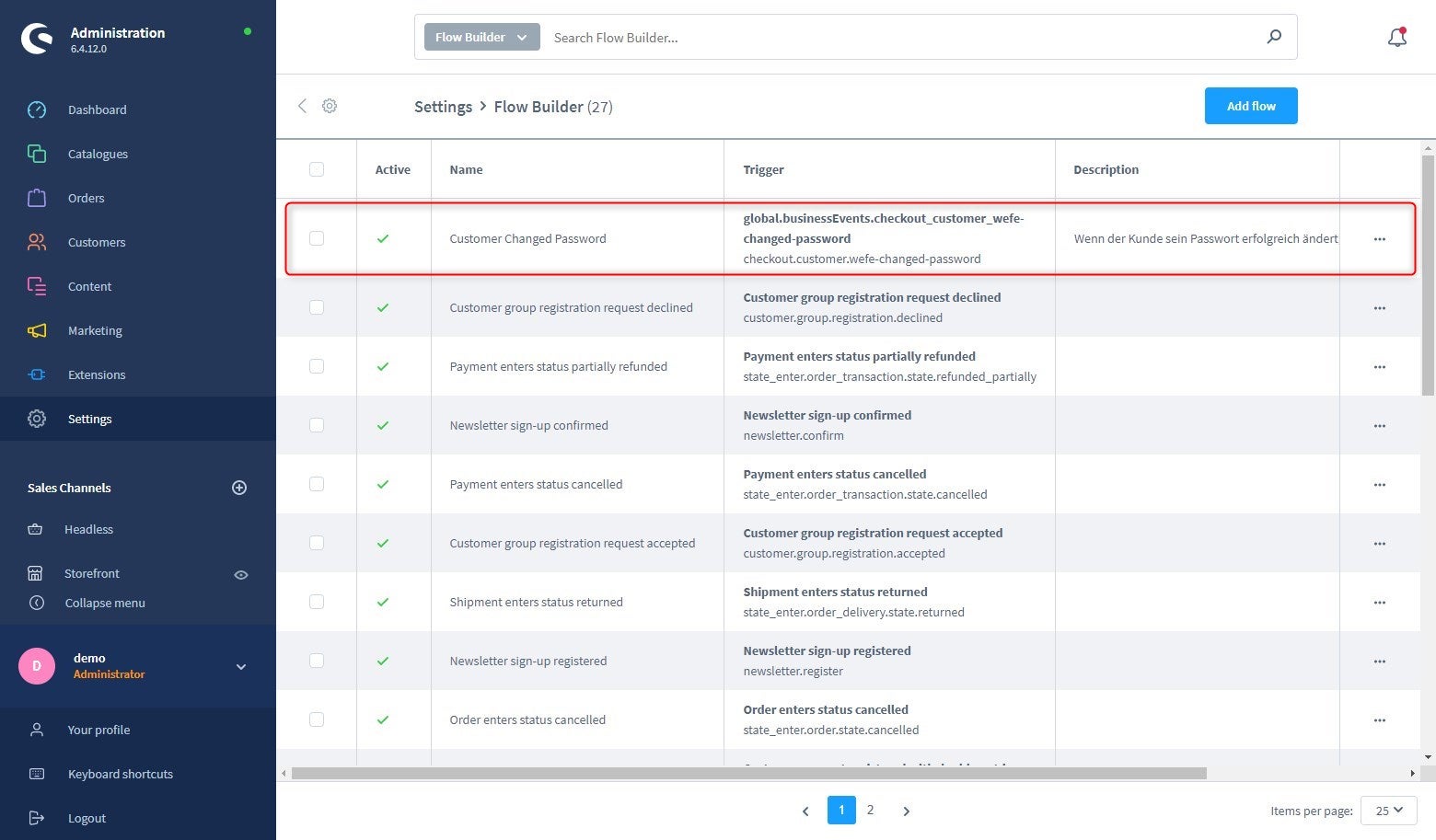Click the demo user avatar
Viewport: 1436px width, 840px height.
tap(37, 666)
